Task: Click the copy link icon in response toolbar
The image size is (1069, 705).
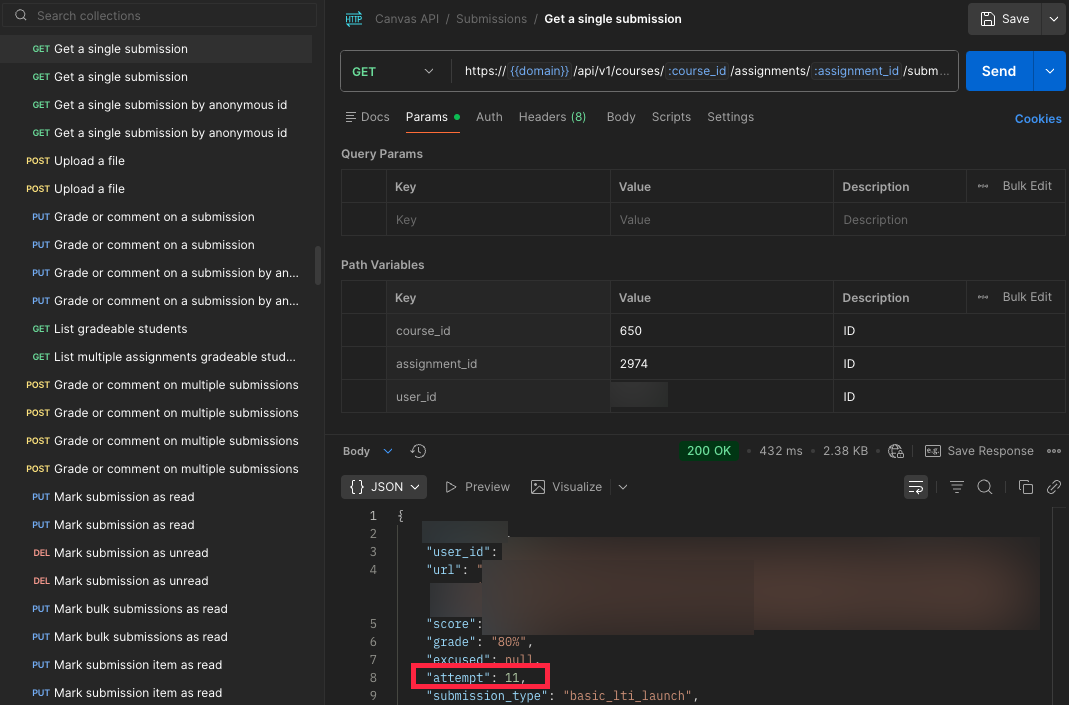Action: pyautogui.click(x=1054, y=487)
